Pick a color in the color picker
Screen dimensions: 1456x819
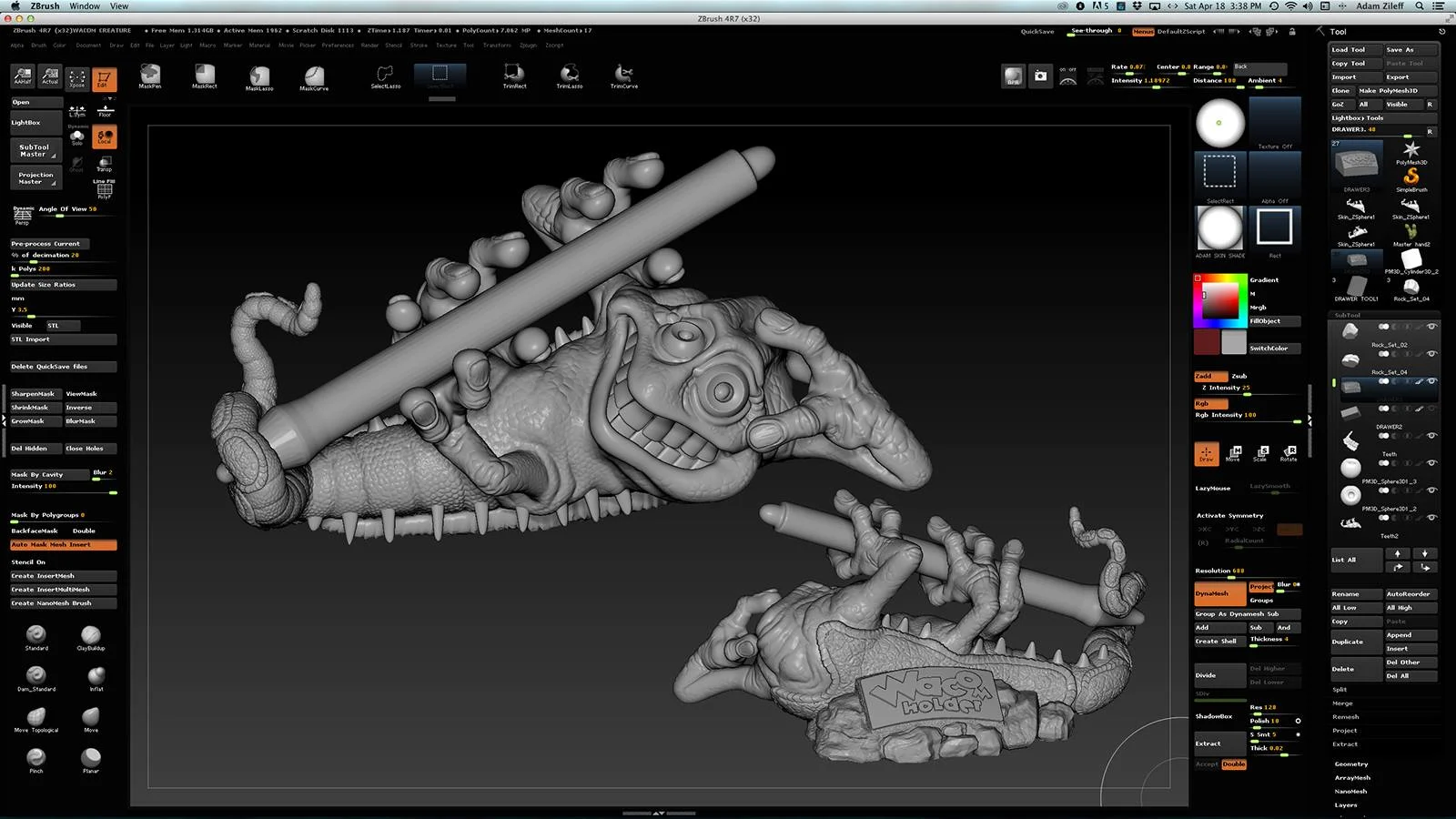pyautogui.click(x=1219, y=300)
